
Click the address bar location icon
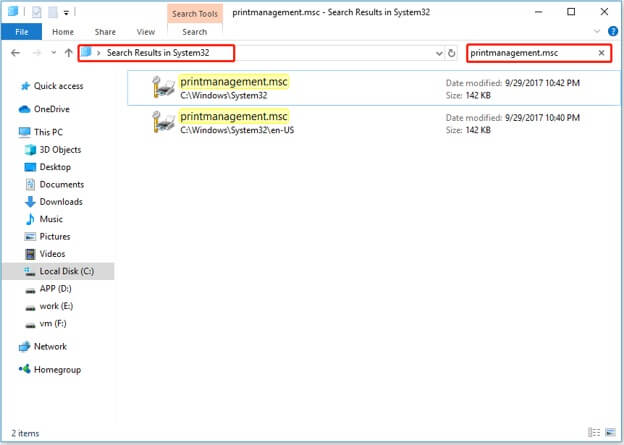tap(86, 52)
